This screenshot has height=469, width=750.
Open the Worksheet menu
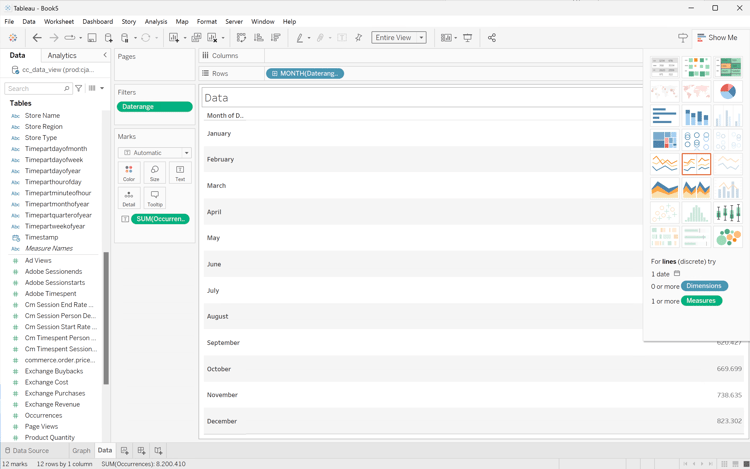pyautogui.click(x=59, y=22)
